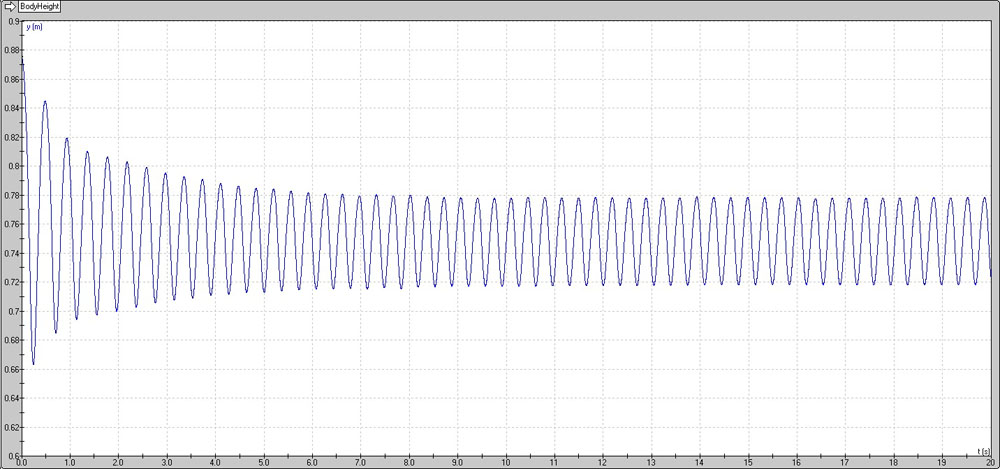Click the 0.68 vertical axis value
This screenshot has height=469, width=1000.
click(11, 340)
